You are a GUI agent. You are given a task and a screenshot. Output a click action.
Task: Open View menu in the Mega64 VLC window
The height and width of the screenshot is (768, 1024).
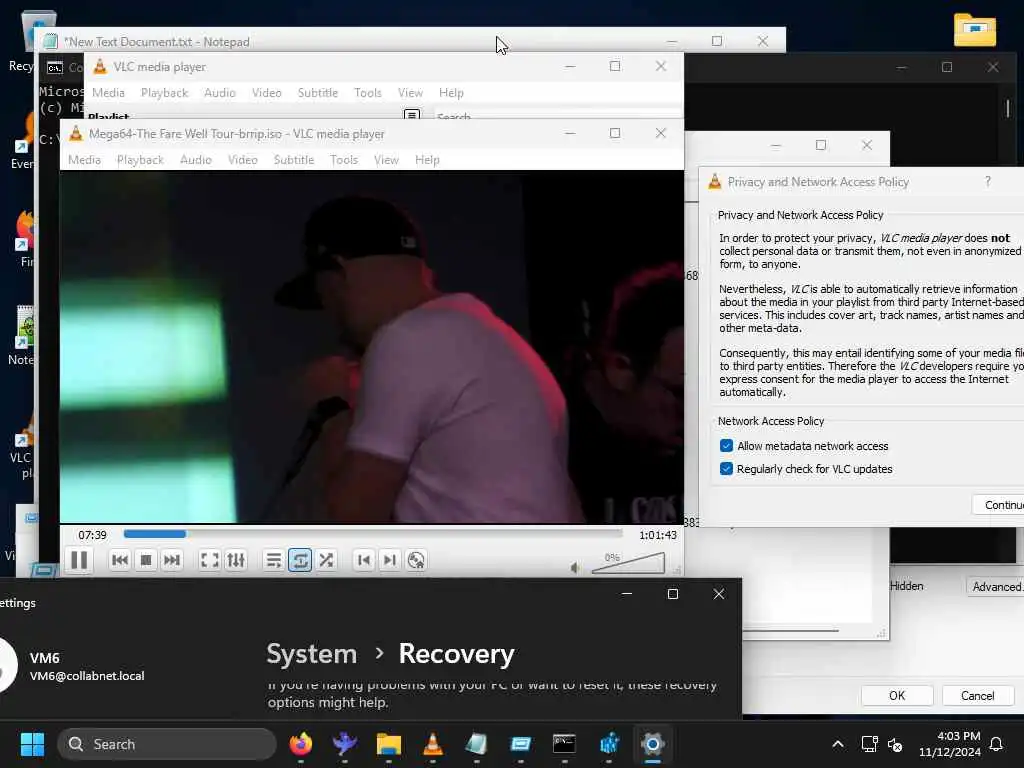[x=386, y=160]
